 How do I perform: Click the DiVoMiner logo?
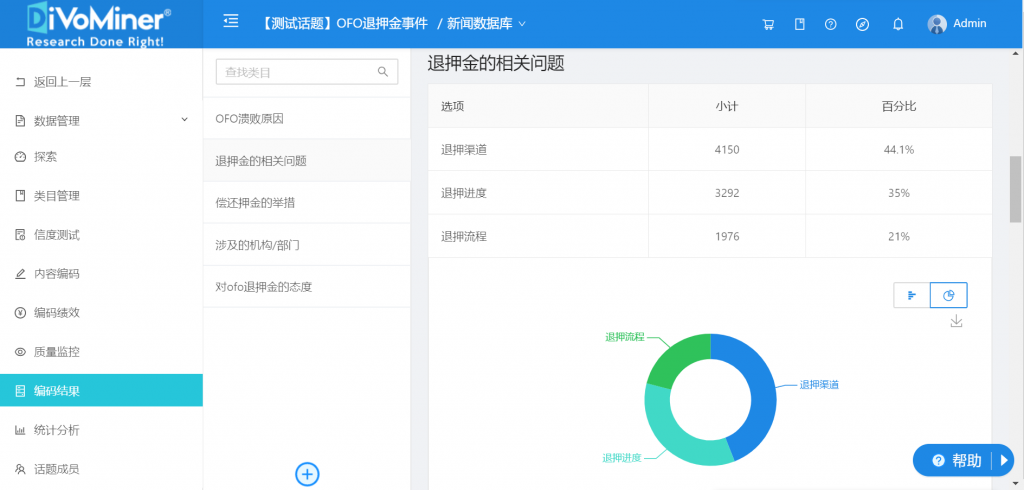coord(100,24)
